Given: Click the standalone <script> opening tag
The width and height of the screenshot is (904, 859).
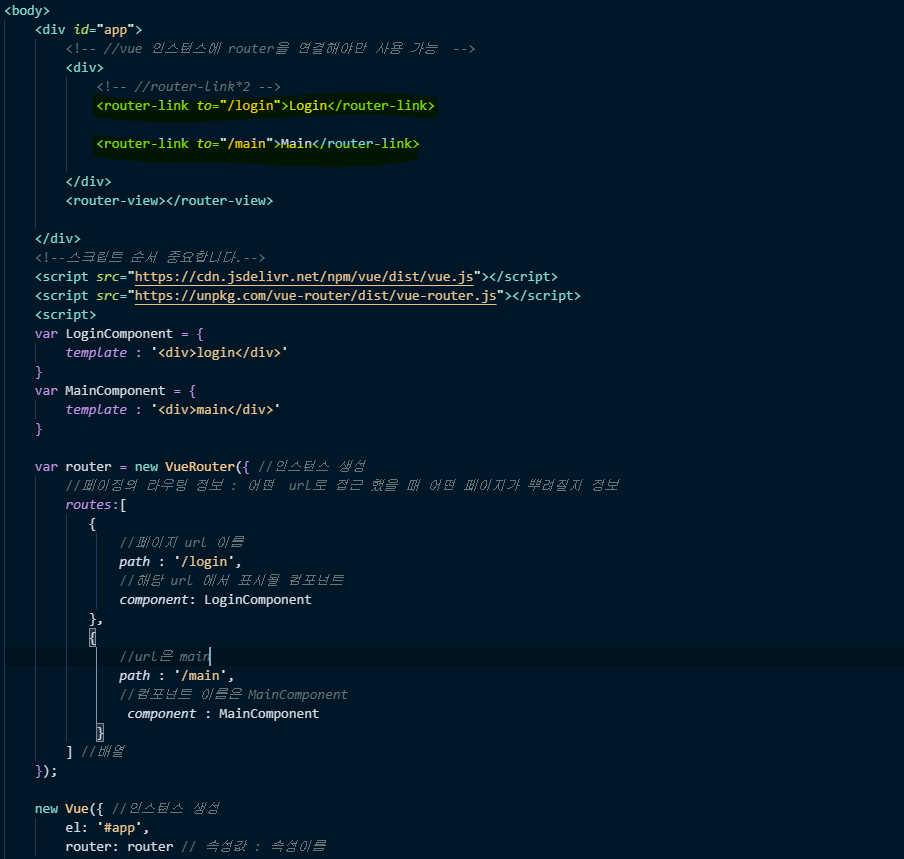Looking at the screenshot, I should click(x=65, y=315).
